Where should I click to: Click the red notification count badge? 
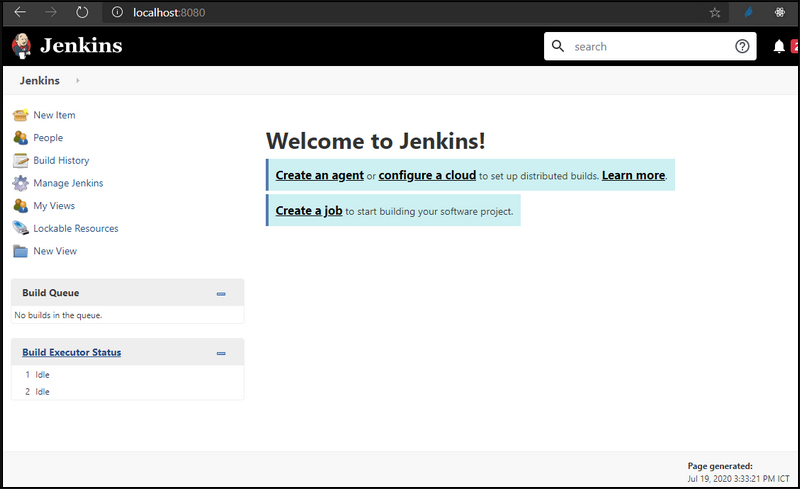[795, 46]
